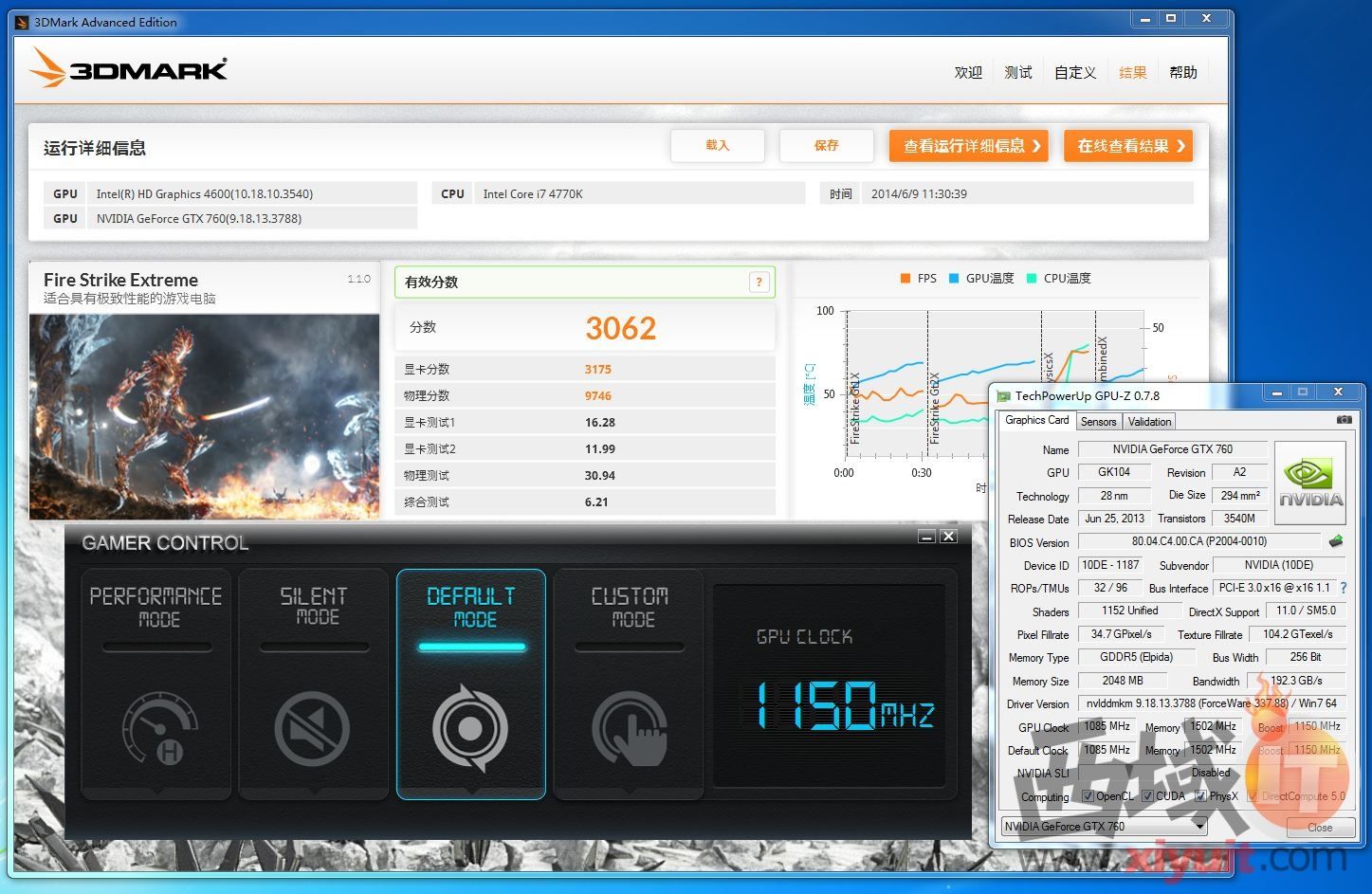
Task: Select Default Mode refresh icon
Action: 470,729
